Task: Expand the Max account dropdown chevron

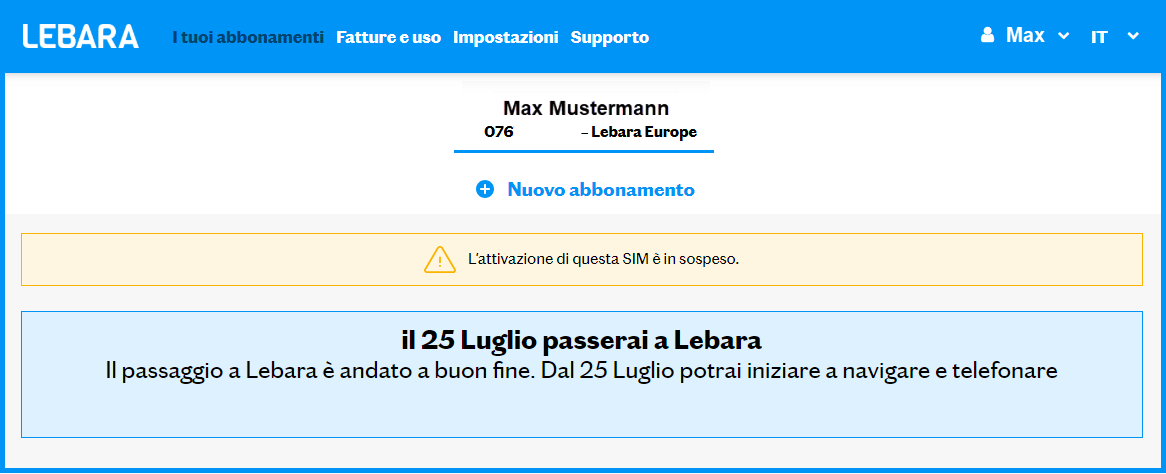Action: click(1063, 37)
